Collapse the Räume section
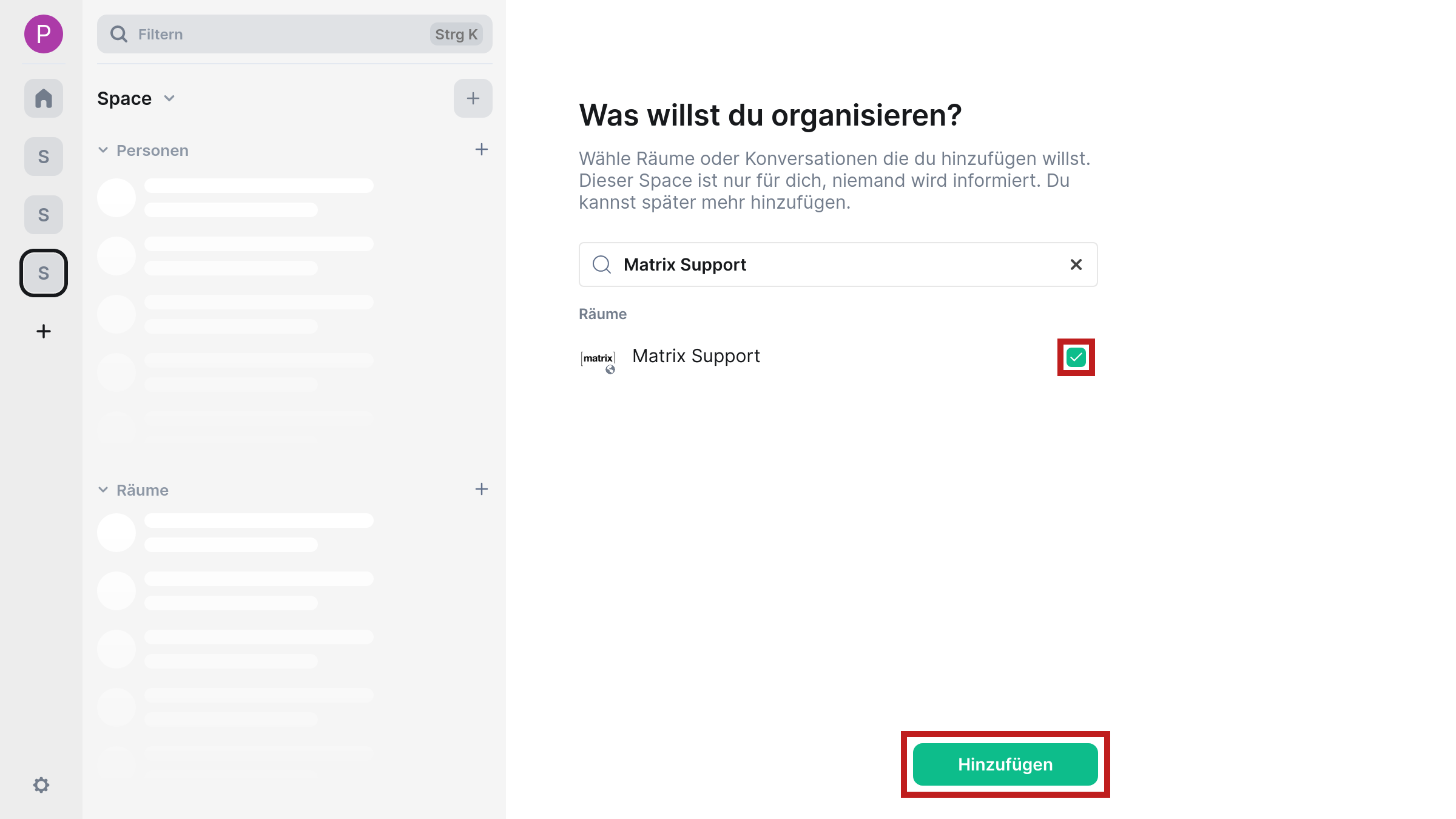The image size is (1456, 819). pos(103,489)
